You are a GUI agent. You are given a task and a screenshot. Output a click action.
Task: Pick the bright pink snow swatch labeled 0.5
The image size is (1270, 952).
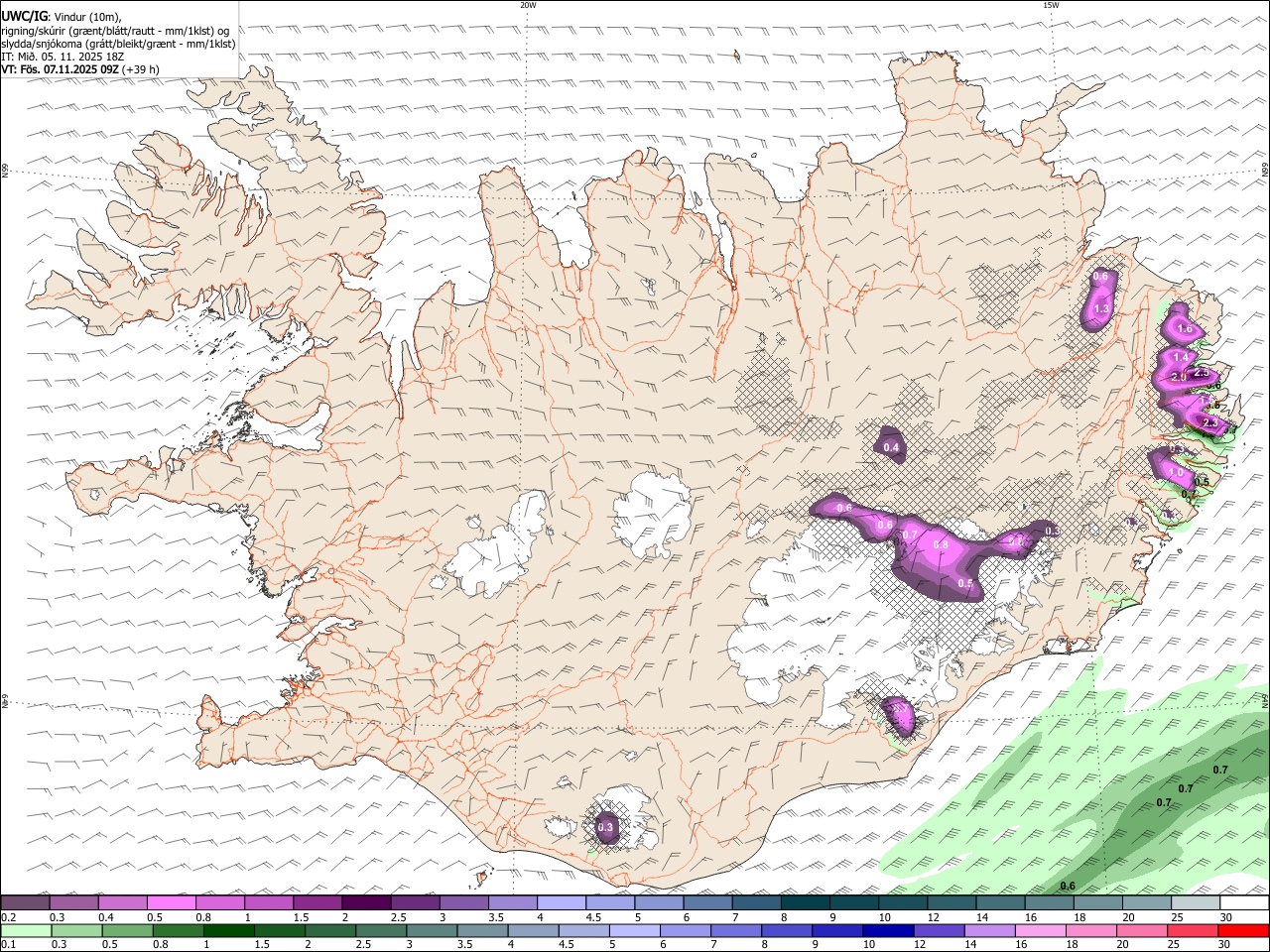[x=171, y=903]
